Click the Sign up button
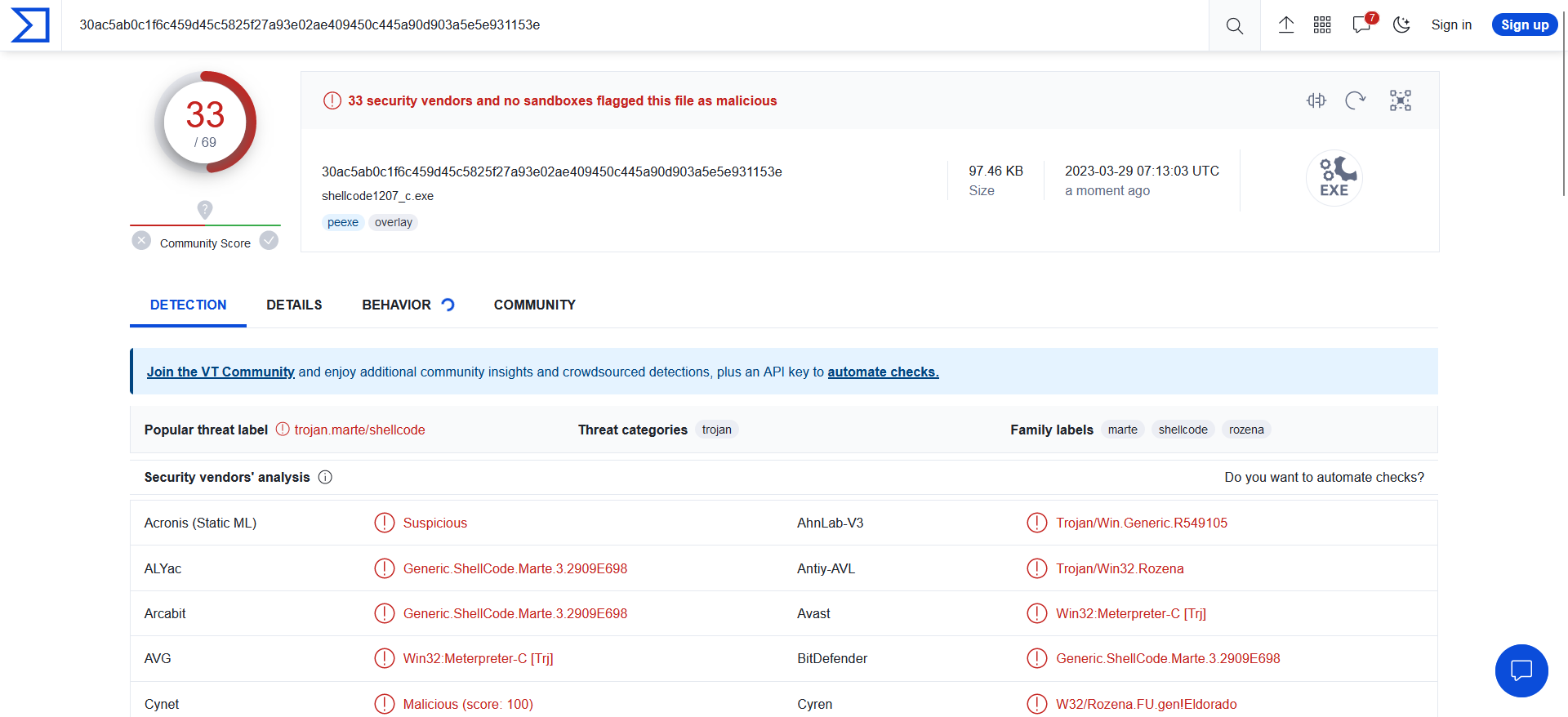 (1525, 24)
